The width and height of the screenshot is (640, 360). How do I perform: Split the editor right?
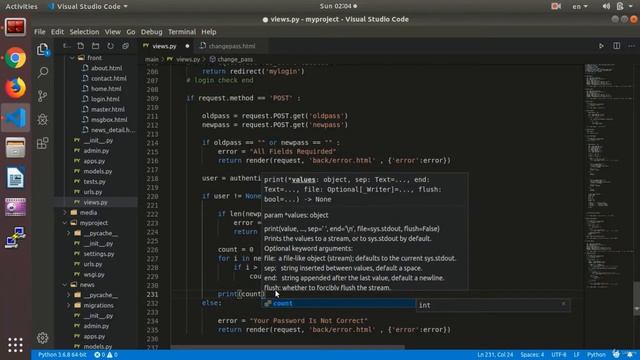click(x=616, y=46)
